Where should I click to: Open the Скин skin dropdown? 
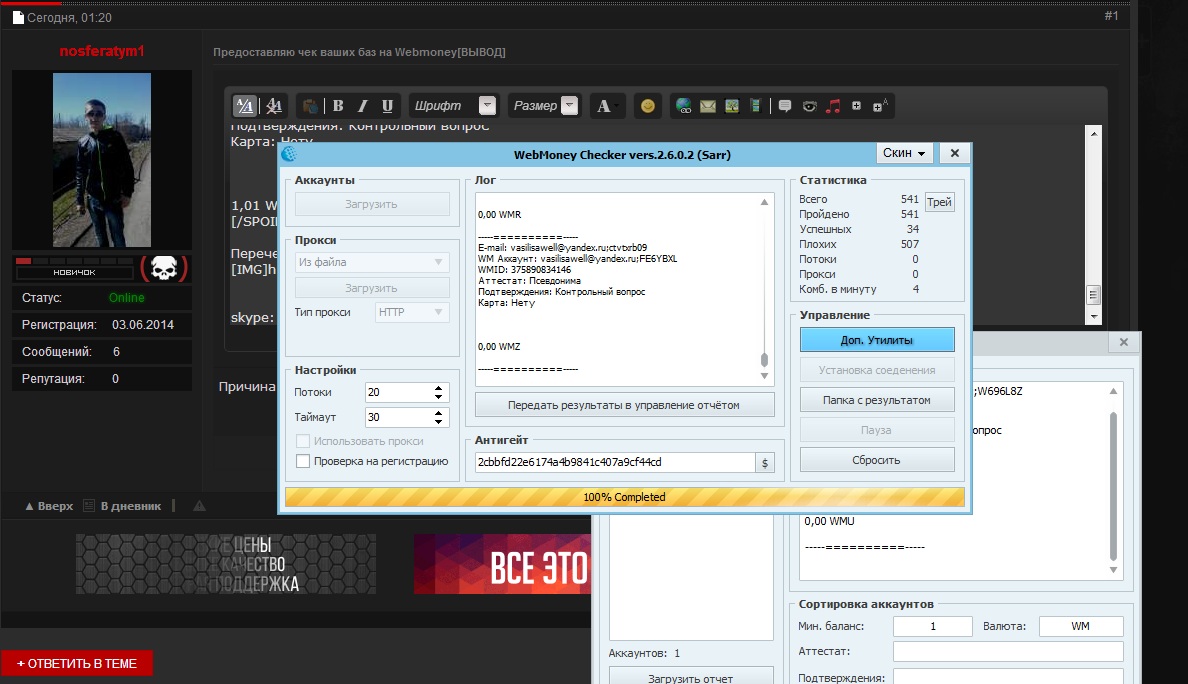click(x=904, y=153)
